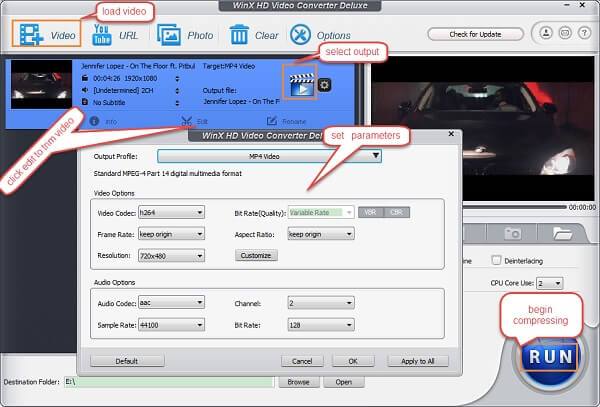
Task: Click the preview playback progress bar
Action: [514, 207]
